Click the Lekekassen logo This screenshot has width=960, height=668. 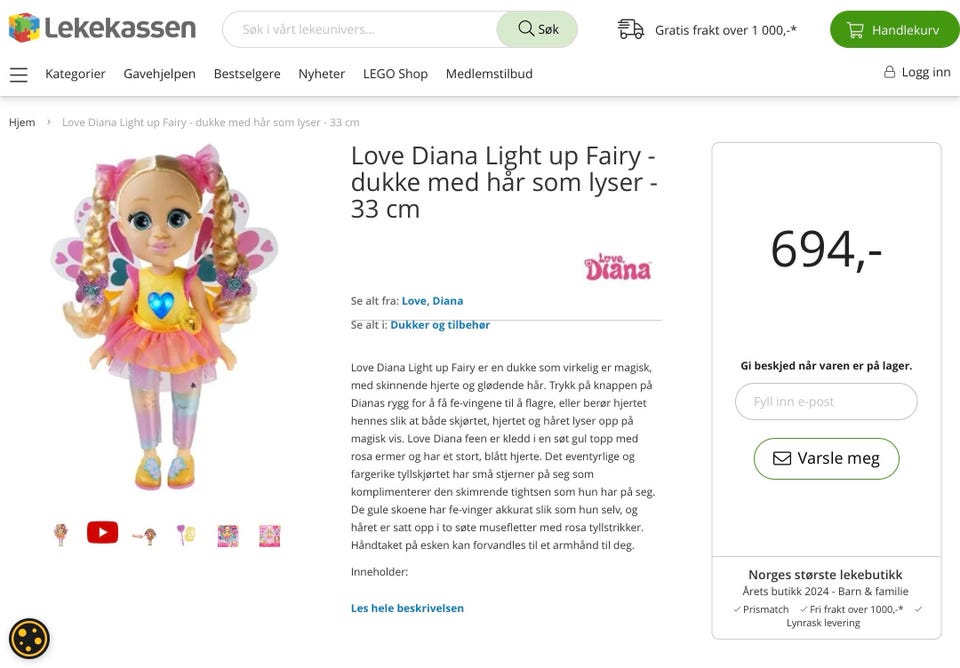102,28
